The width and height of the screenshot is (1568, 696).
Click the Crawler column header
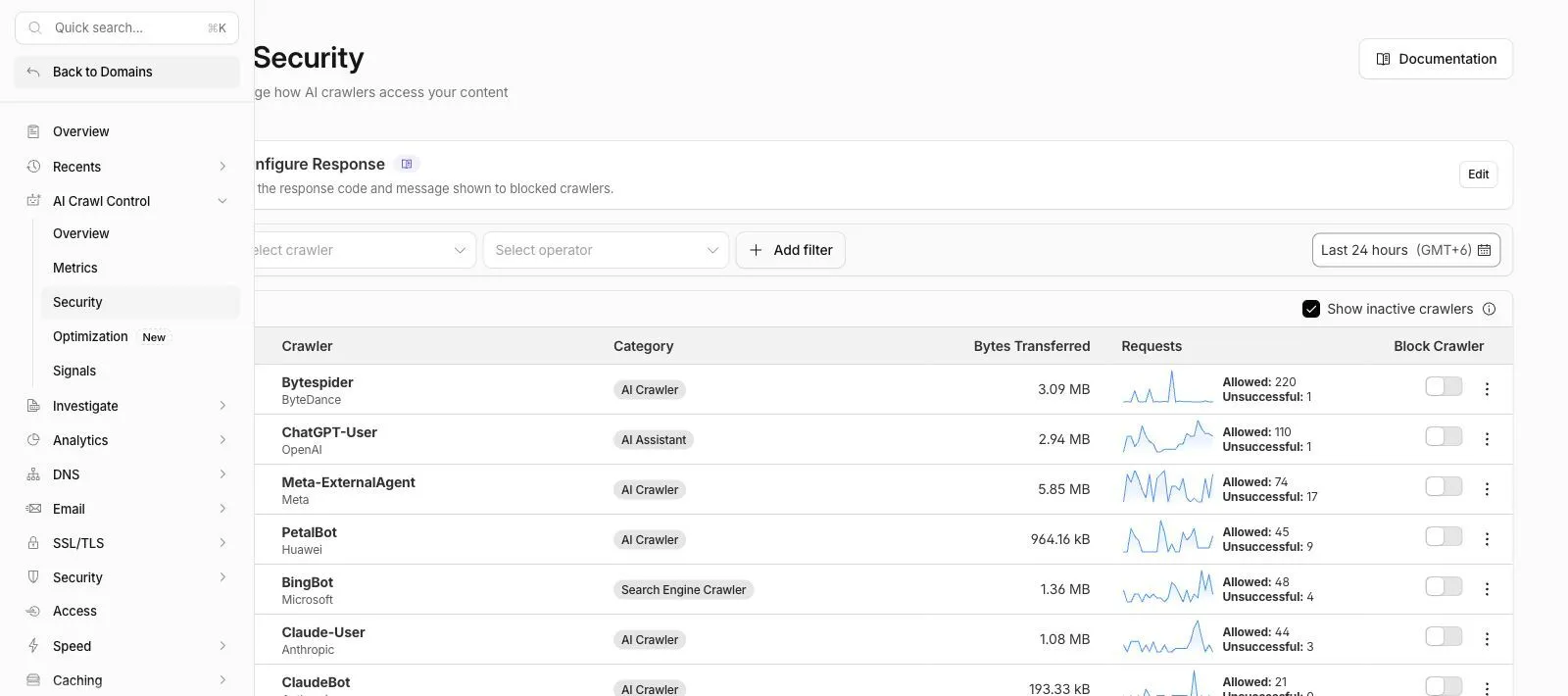[x=307, y=346]
